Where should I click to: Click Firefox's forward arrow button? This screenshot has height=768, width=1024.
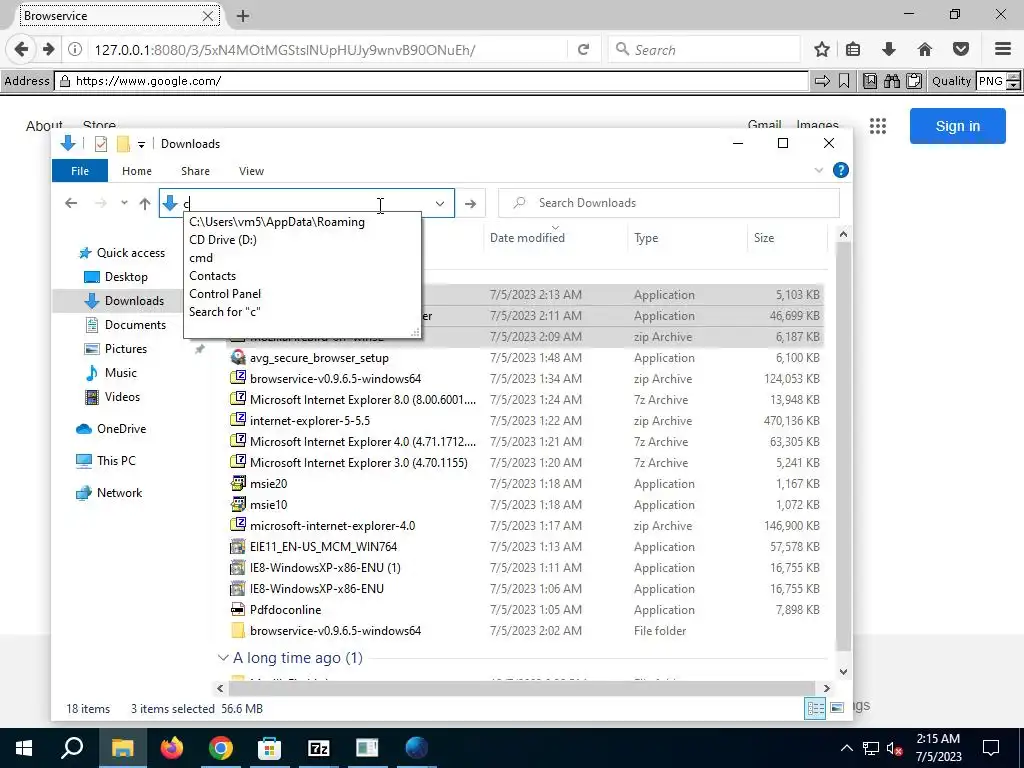48,49
